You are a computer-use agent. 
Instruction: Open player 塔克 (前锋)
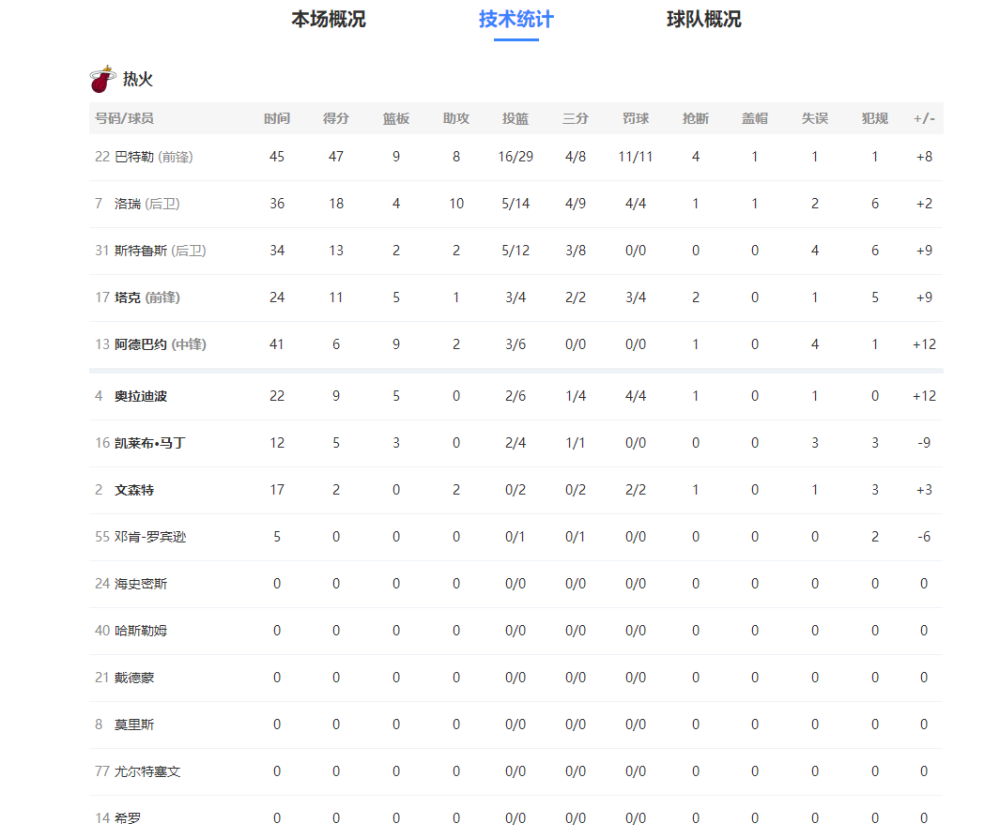click(147, 298)
